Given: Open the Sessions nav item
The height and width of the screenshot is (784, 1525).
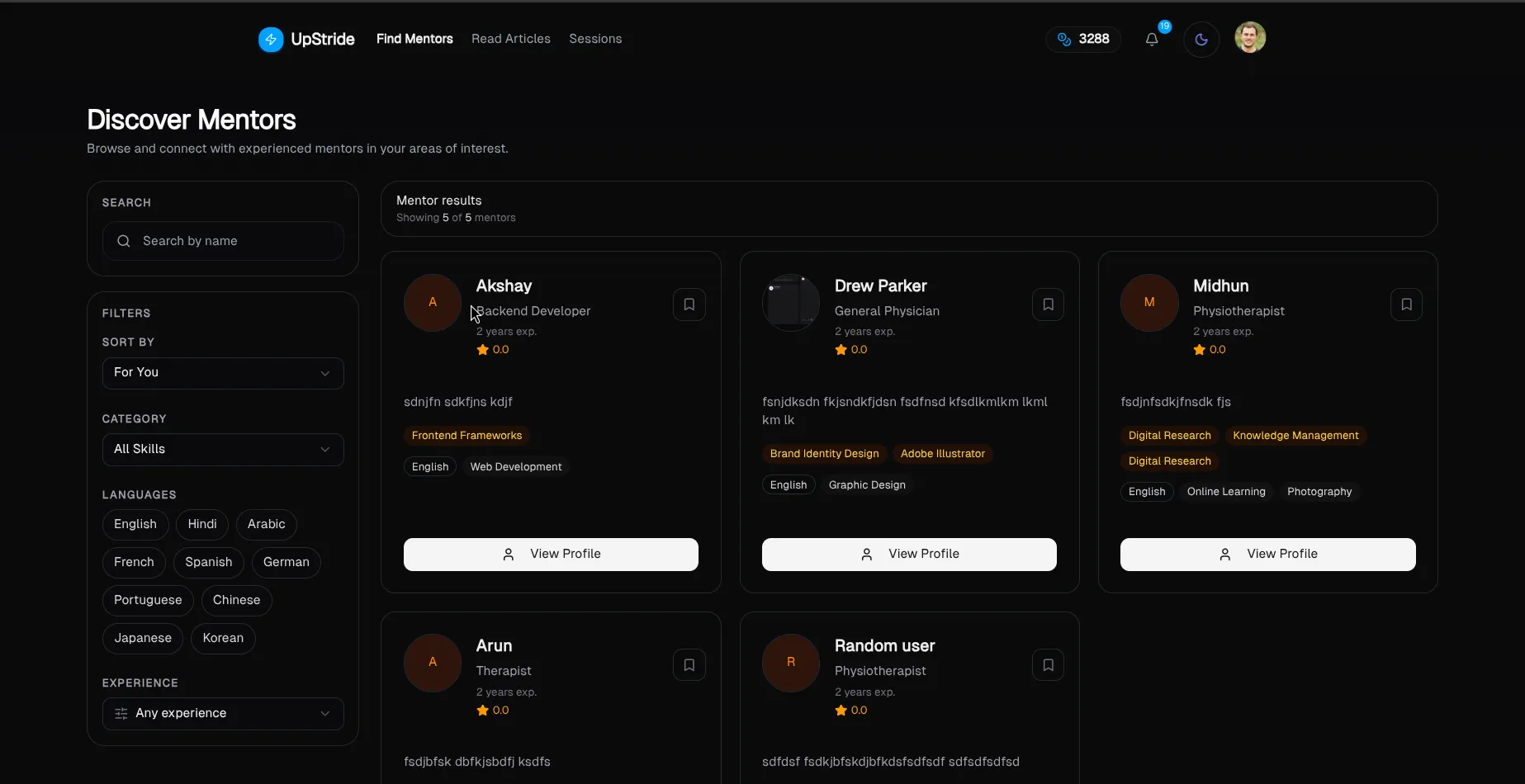Looking at the screenshot, I should 595,39.
